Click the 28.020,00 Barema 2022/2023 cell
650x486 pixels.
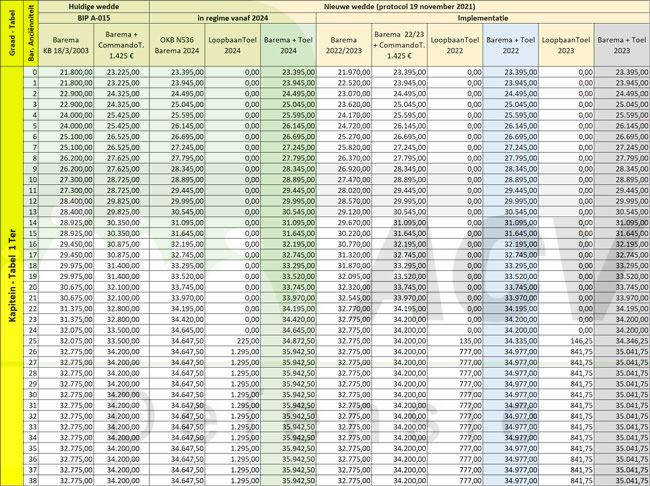click(x=344, y=190)
